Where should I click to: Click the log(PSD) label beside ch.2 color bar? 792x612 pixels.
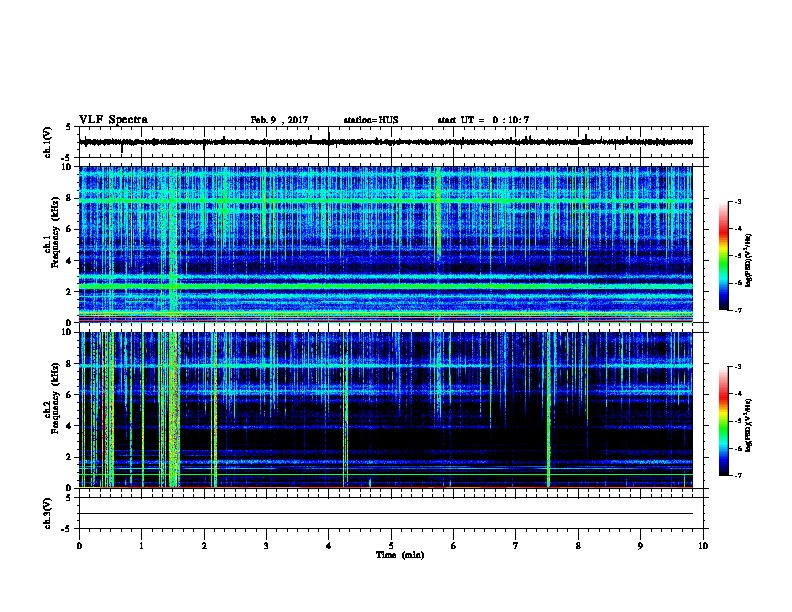coord(748,425)
